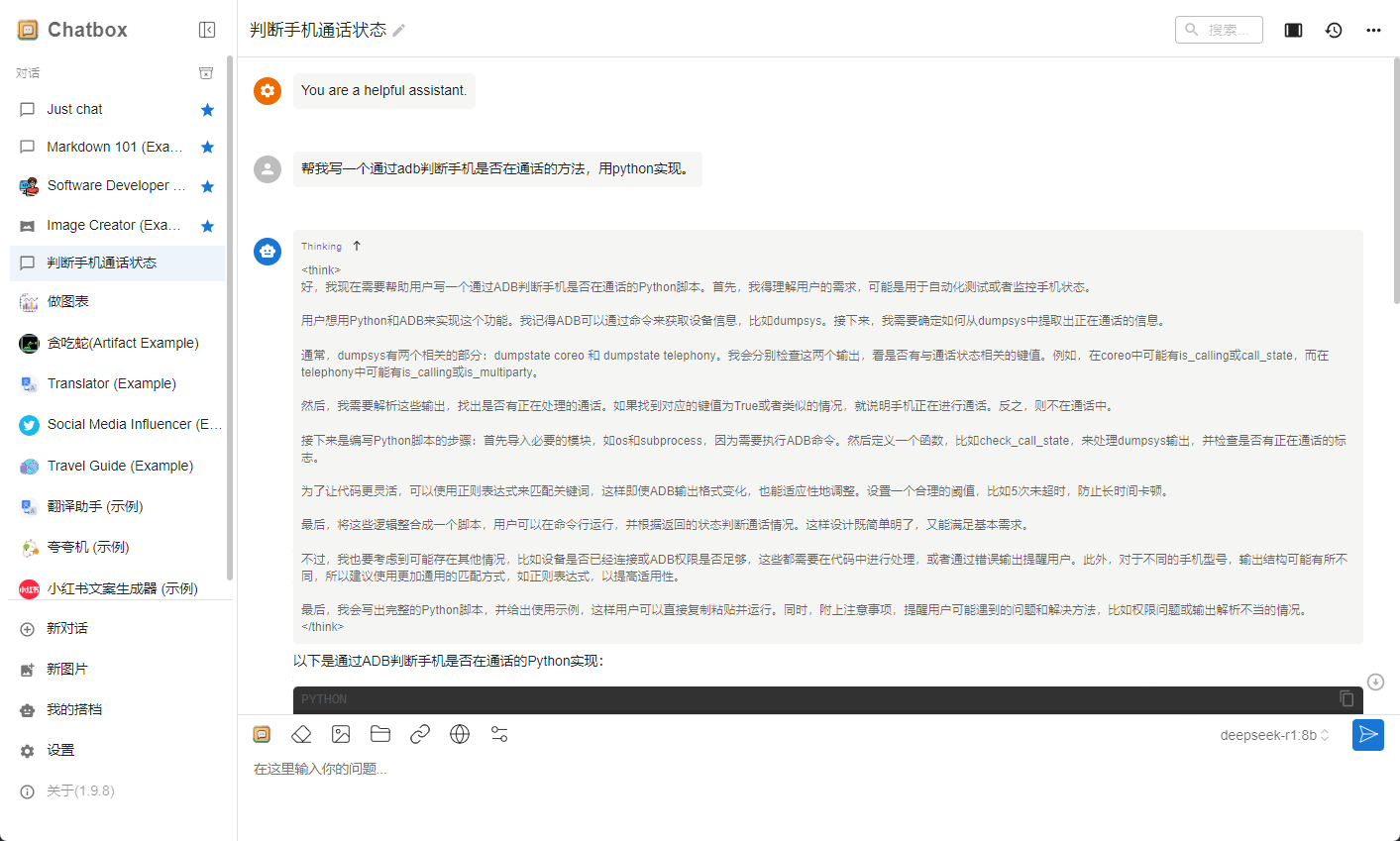Click the copy icon on the PYTHON code block

click(x=1346, y=698)
